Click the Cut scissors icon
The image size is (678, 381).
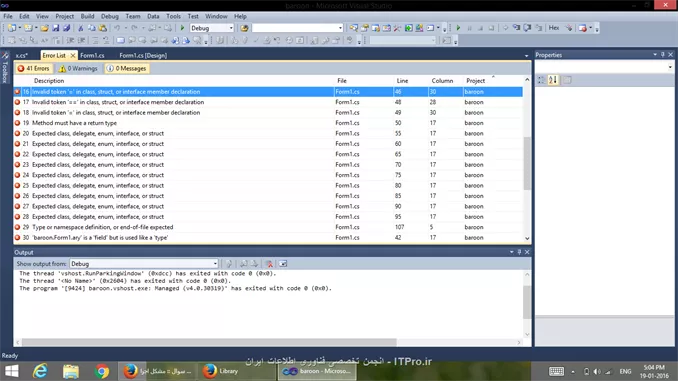tap(80, 28)
